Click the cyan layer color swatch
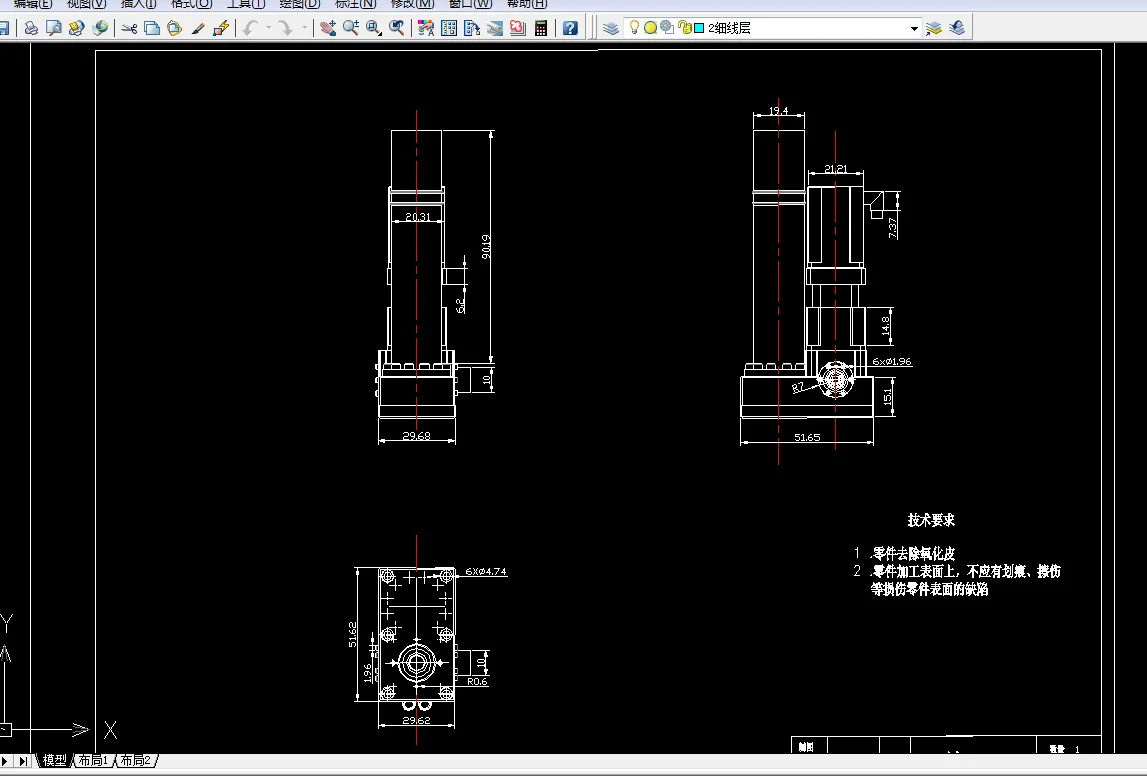The image size is (1147, 776). tap(699, 28)
